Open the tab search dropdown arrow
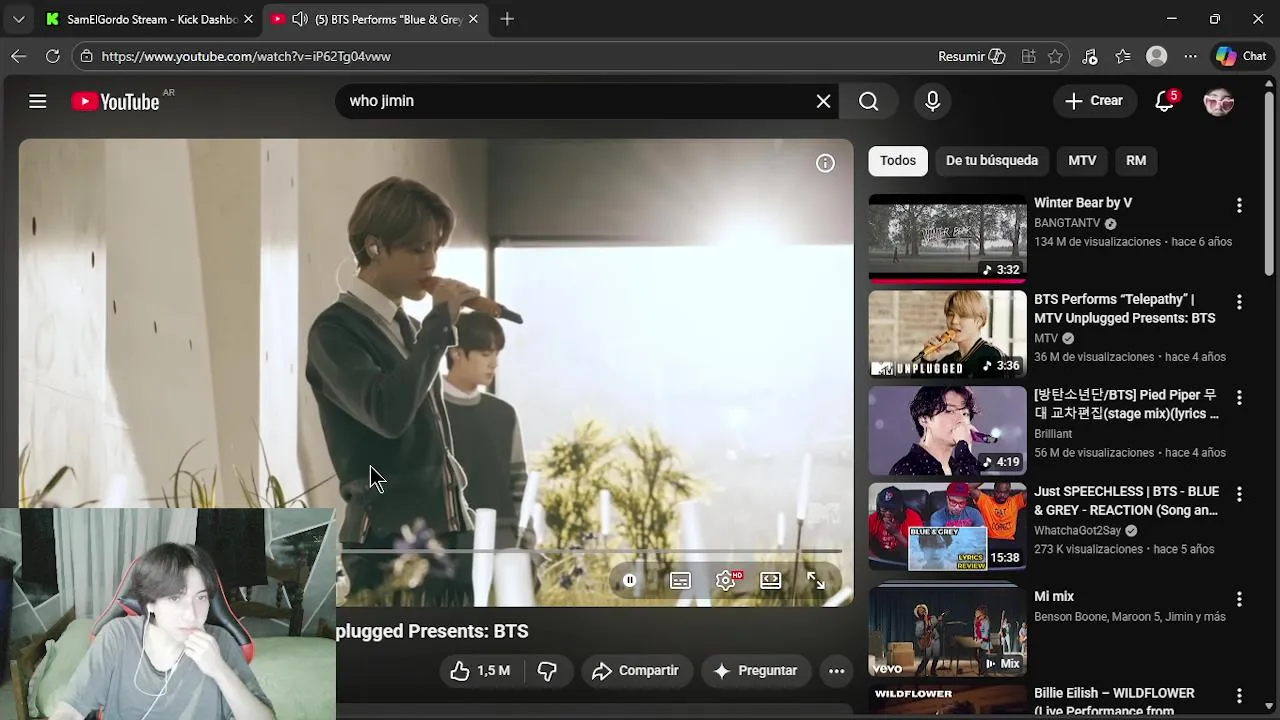This screenshot has width=1280, height=720. coord(18,19)
